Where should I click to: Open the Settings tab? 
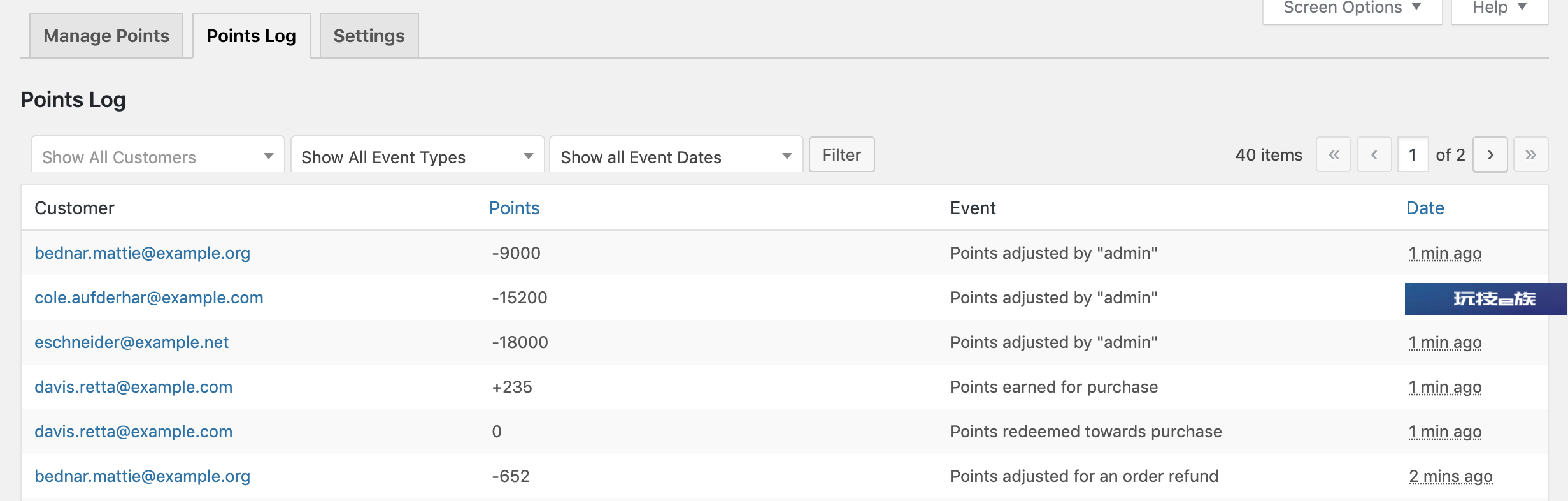click(x=369, y=36)
